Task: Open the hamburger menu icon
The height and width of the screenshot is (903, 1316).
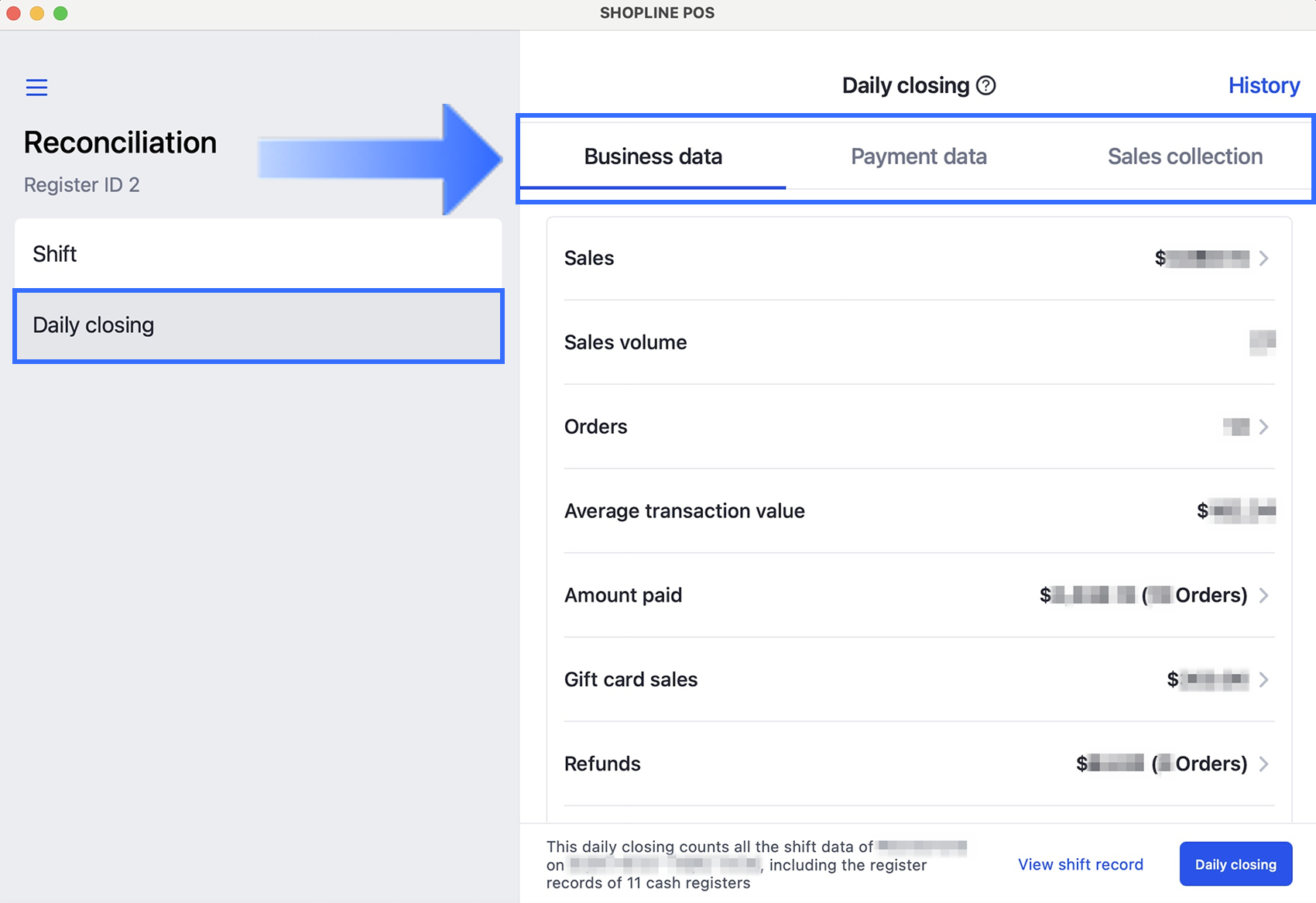Action: click(x=36, y=88)
